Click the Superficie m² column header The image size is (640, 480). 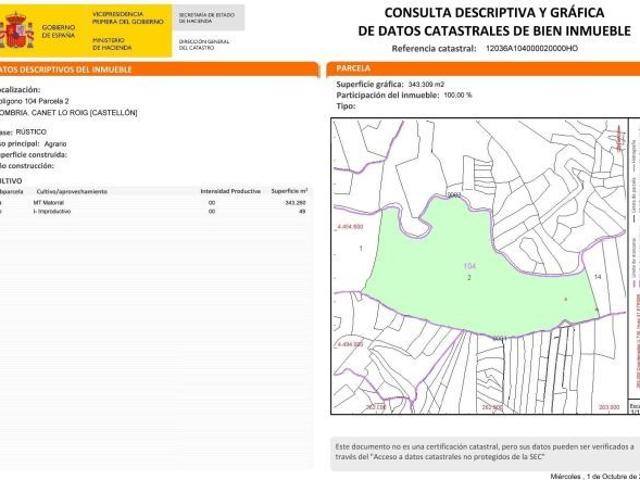(x=288, y=189)
